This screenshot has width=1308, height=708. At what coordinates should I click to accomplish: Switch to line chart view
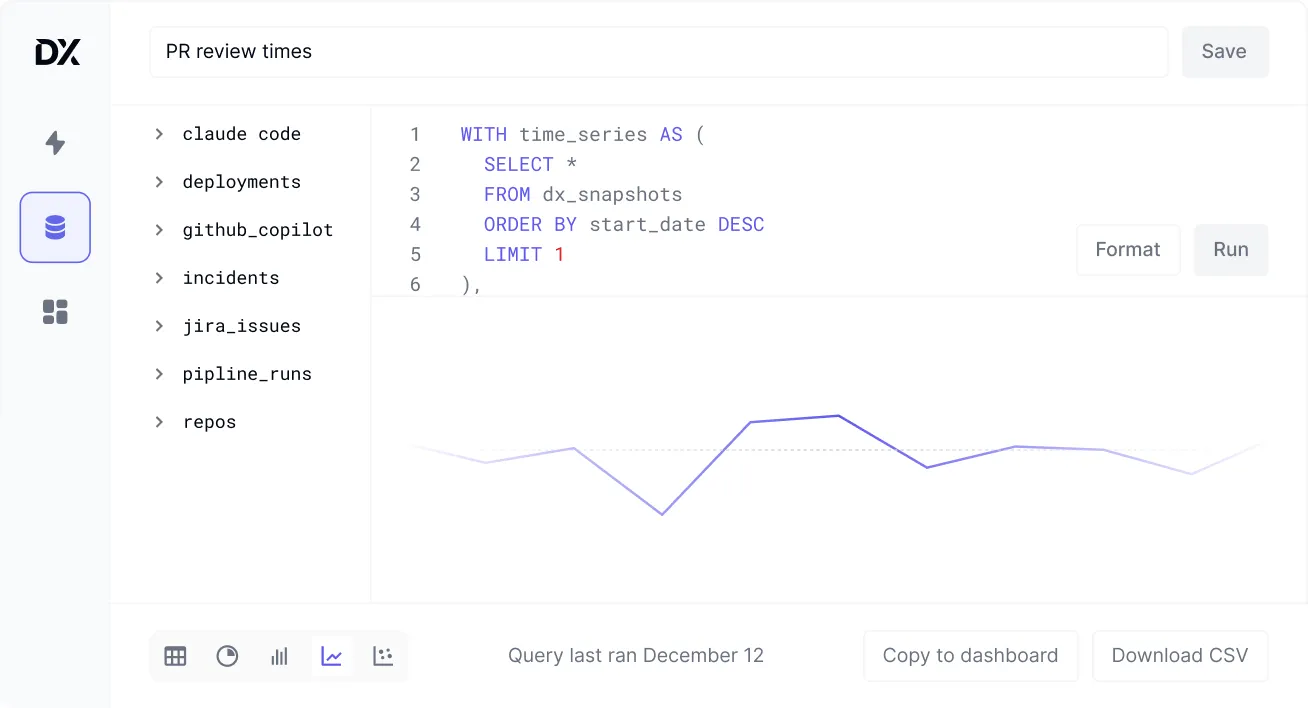[331, 656]
